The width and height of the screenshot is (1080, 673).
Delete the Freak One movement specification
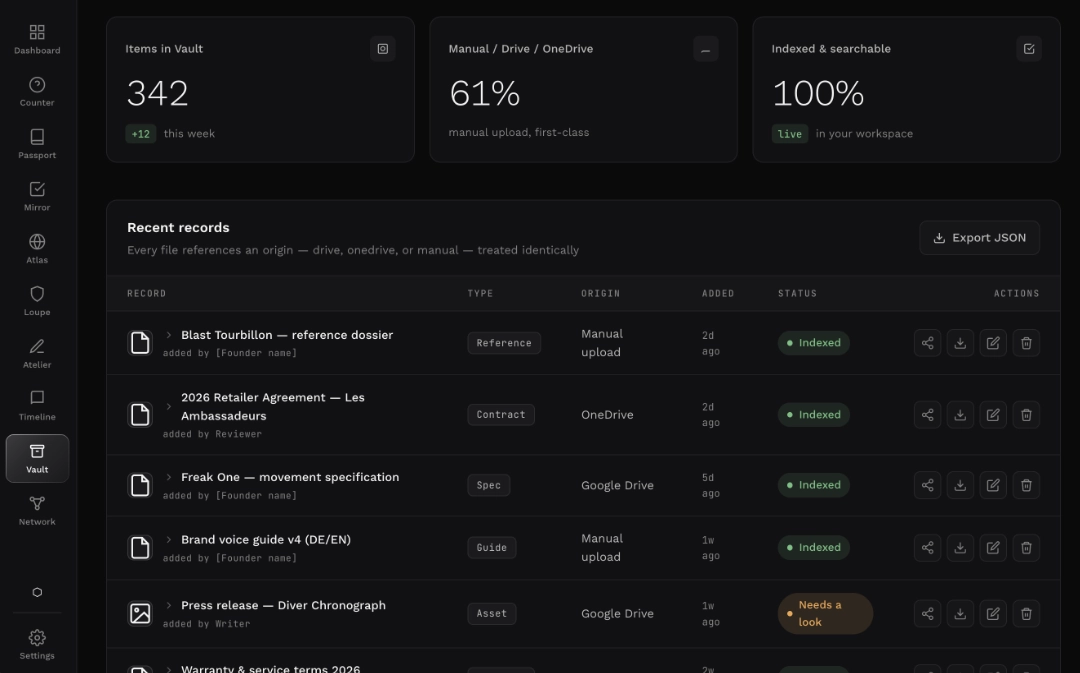(x=1026, y=485)
